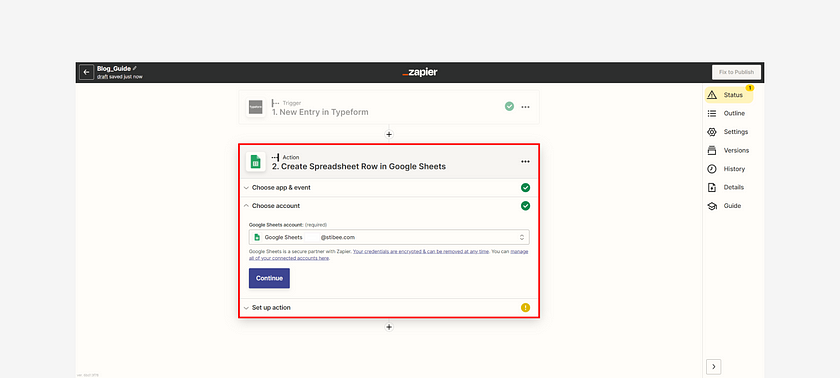This screenshot has width=840, height=378.
Task: Collapse the Choose account section
Action: click(389, 206)
